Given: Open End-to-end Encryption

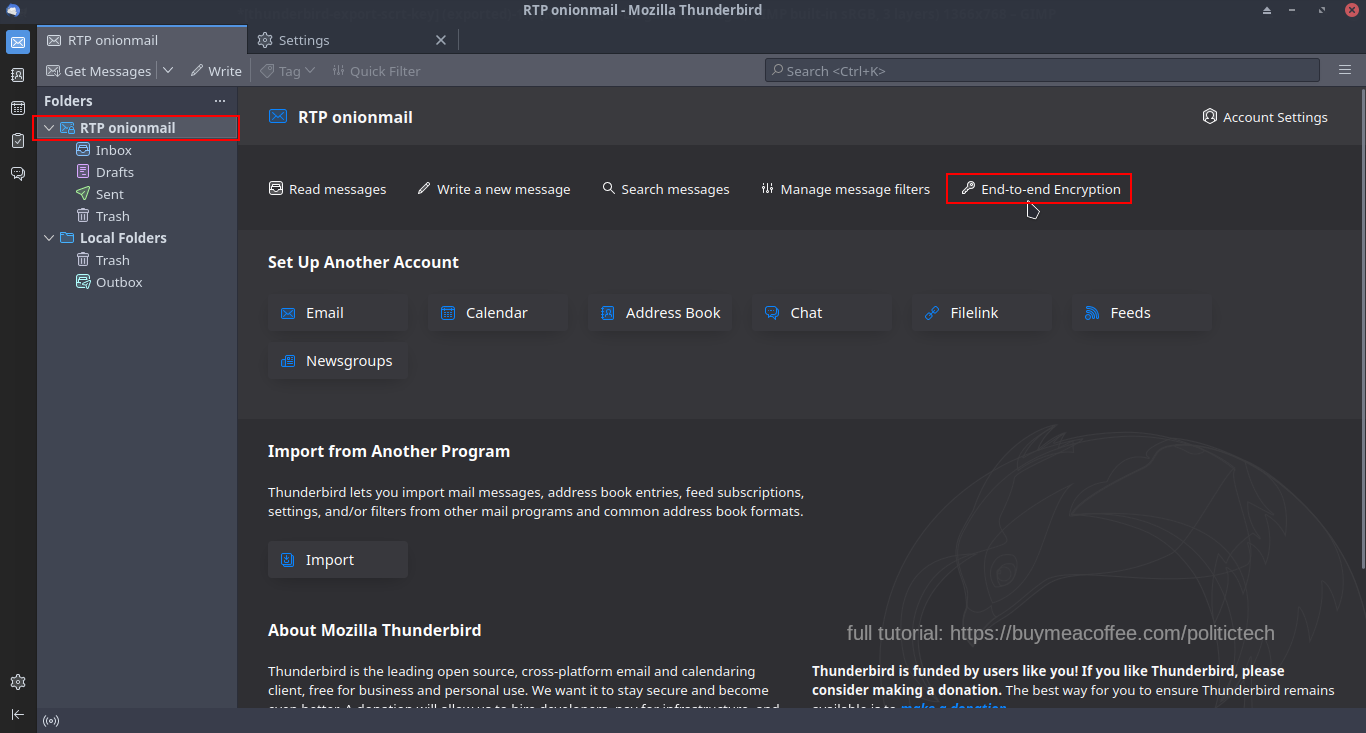Looking at the screenshot, I should click(x=1040, y=189).
